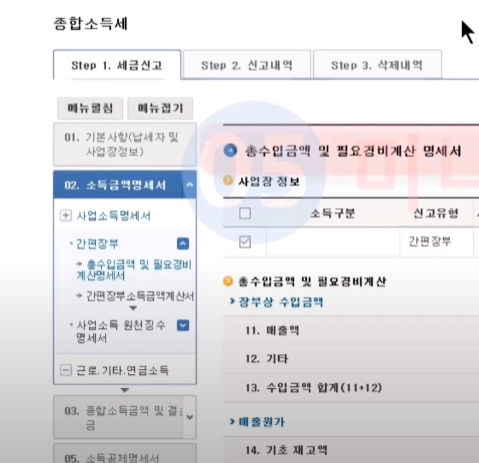
Task: Expand the 03. 종합소득금액 menu chevron
Action: [190, 417]
